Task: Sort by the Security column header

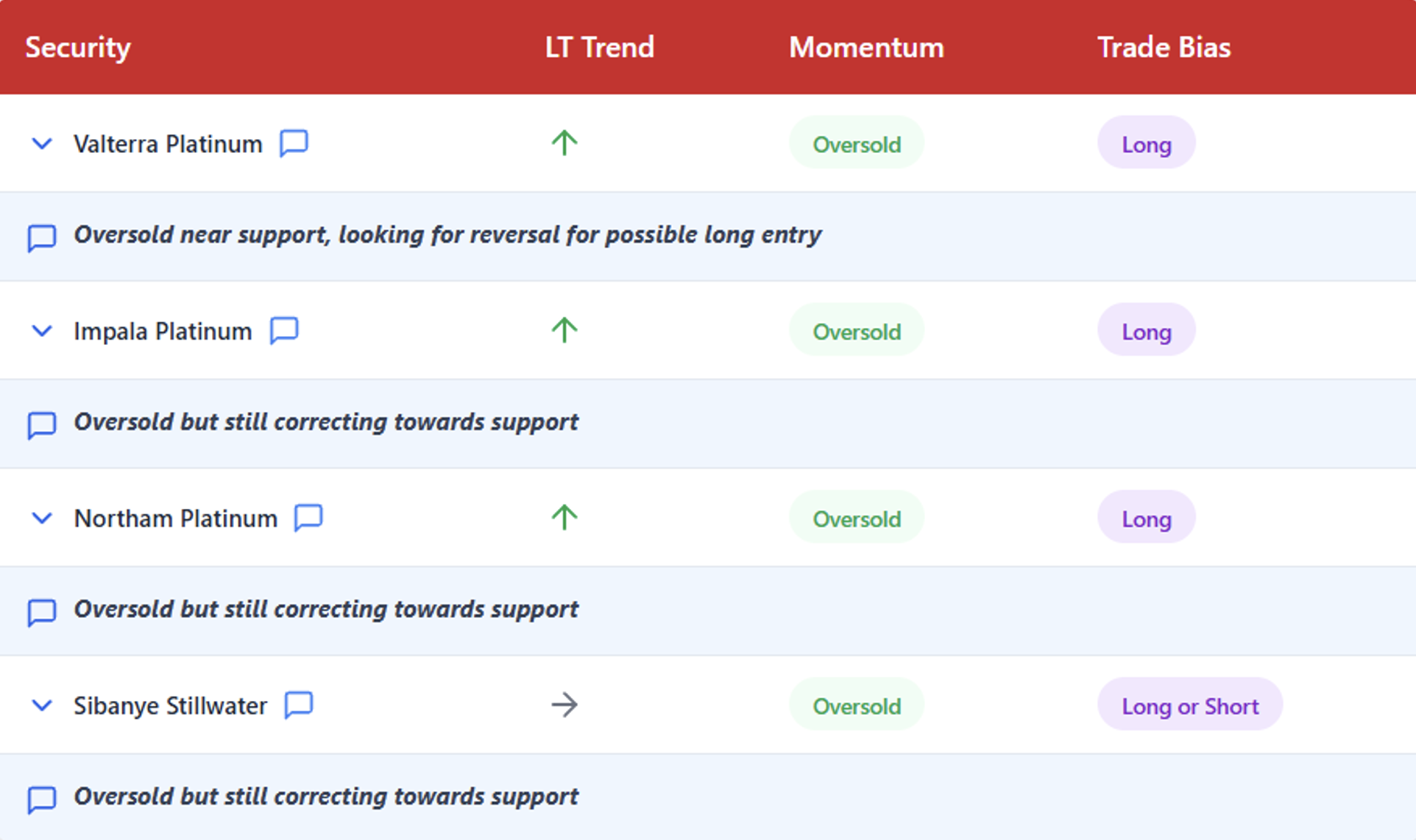Action: click(78, 47)
